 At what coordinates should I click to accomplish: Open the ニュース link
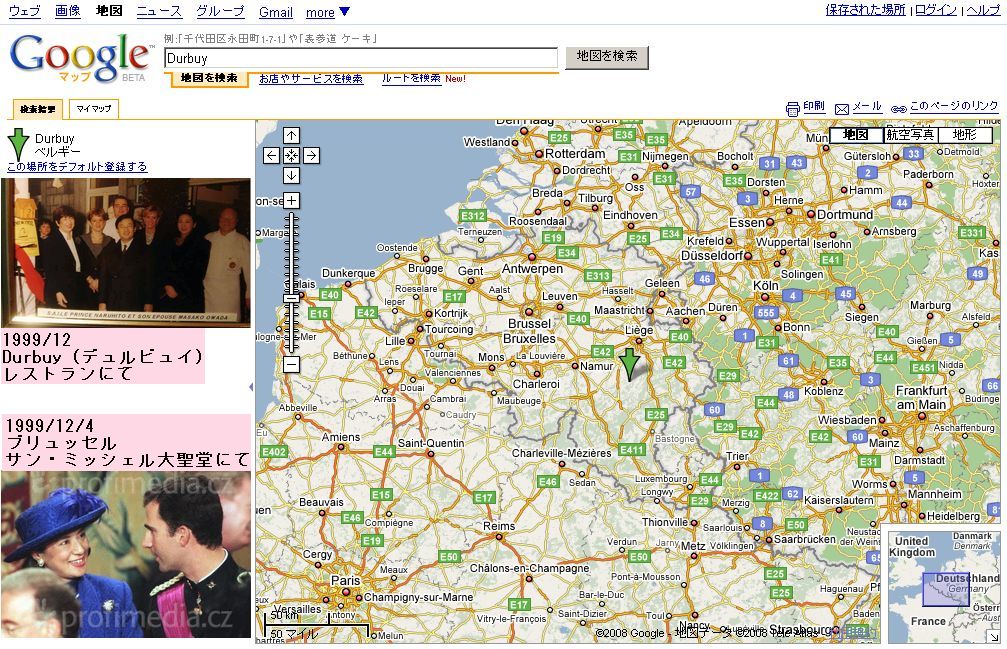coord(159,11)
